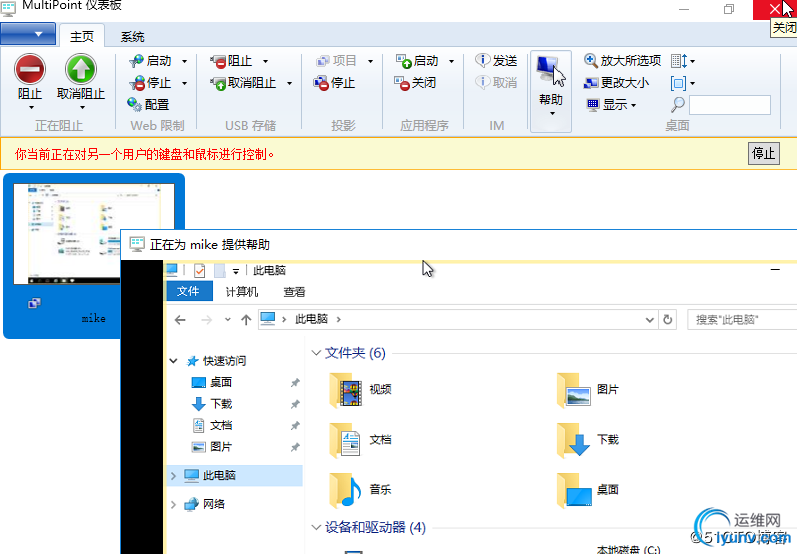Close application (关闭)
This screenshot has height=554, width=797.
coord(416,83)
